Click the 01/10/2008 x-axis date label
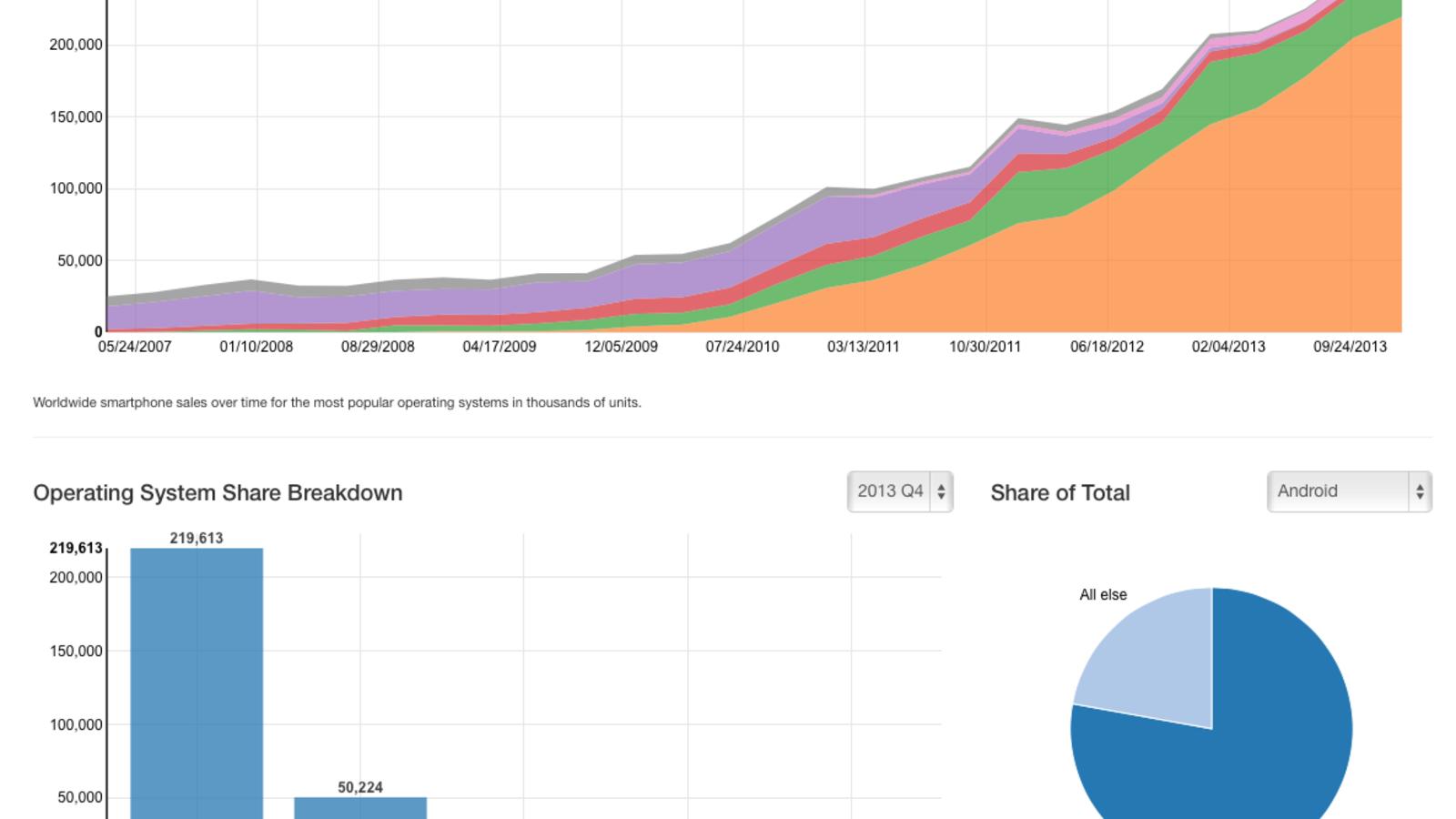 click(257, 347)
